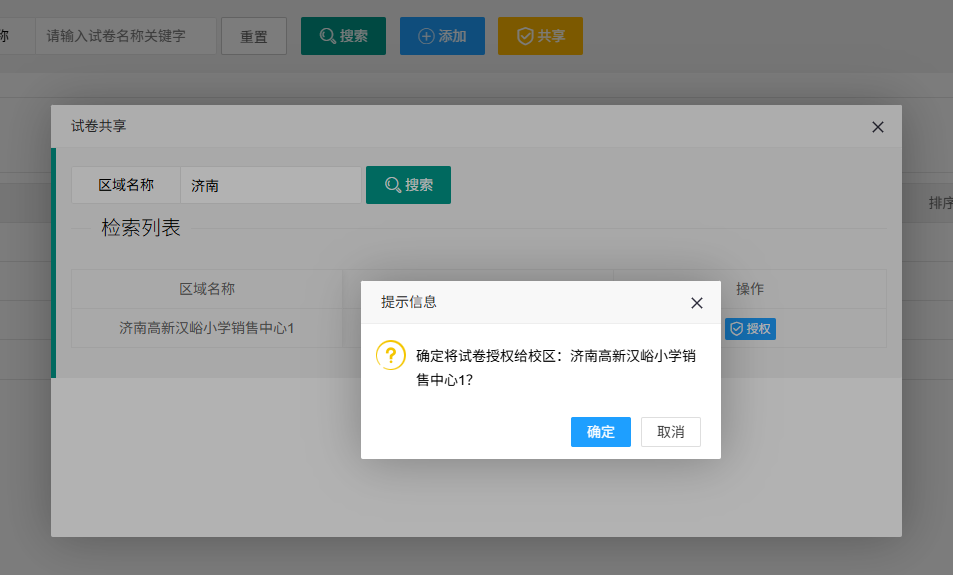Click the yellow 共享 shield button
Image resolution: width=953 pixels, height=575 pixels.
click(540, 36)
